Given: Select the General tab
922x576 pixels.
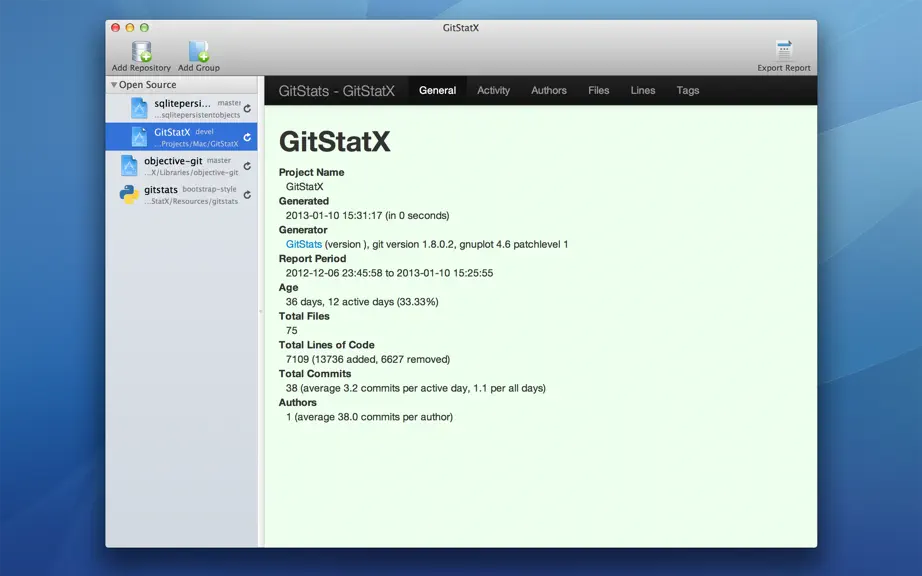Looking at the screenshot, I should coord(437,91).
